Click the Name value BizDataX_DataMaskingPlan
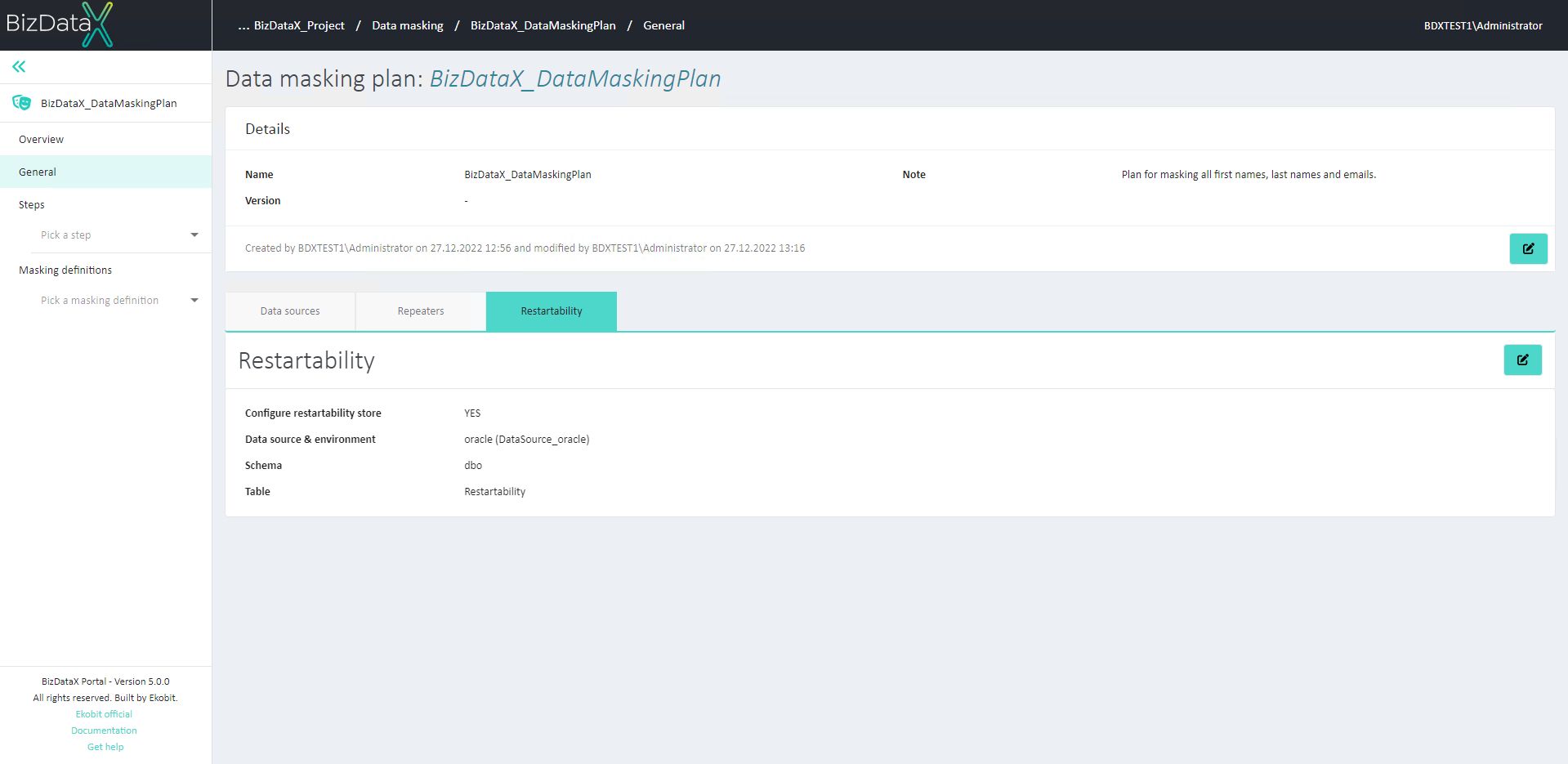Viewport: 1568px width, 764px height. 528,175
